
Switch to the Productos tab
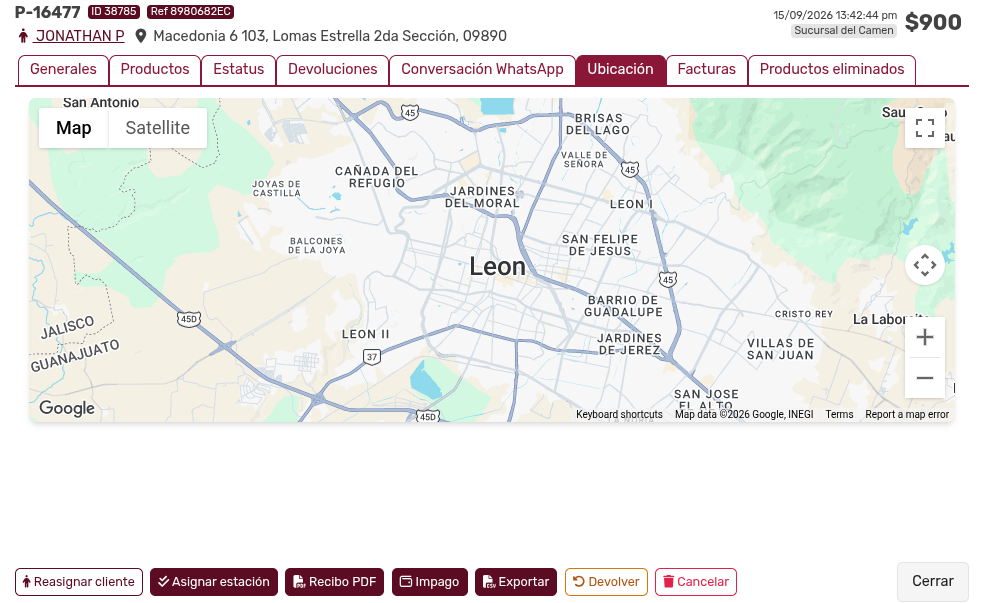pos(155,70)
